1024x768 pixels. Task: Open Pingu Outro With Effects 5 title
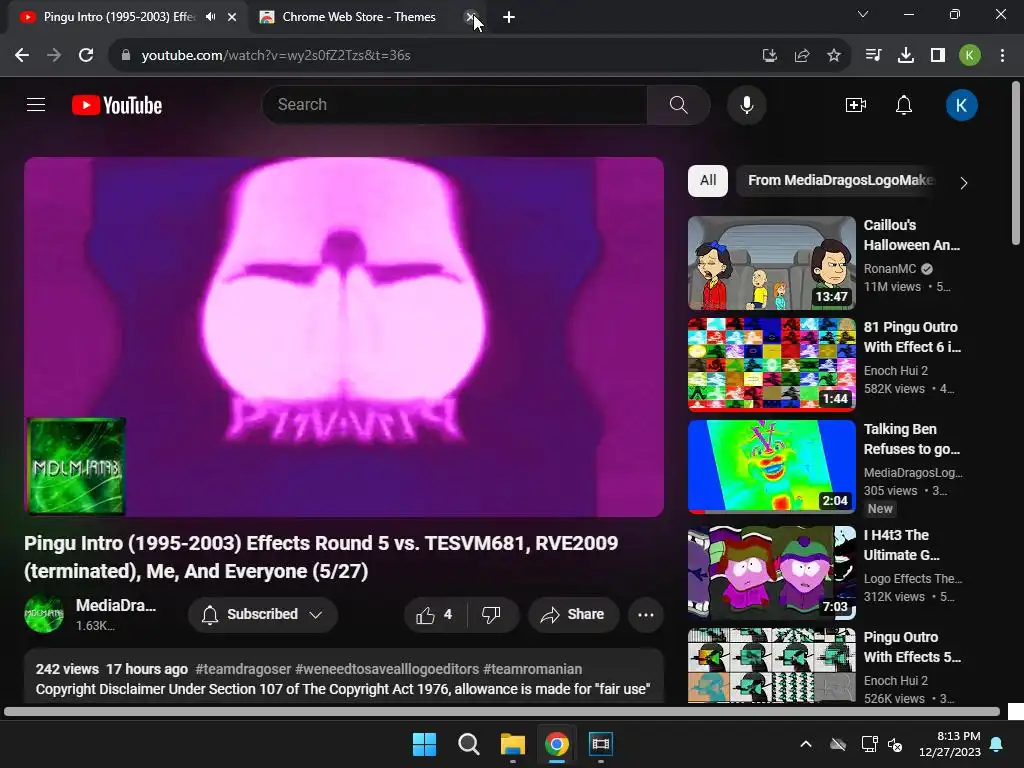pos(912,647)
